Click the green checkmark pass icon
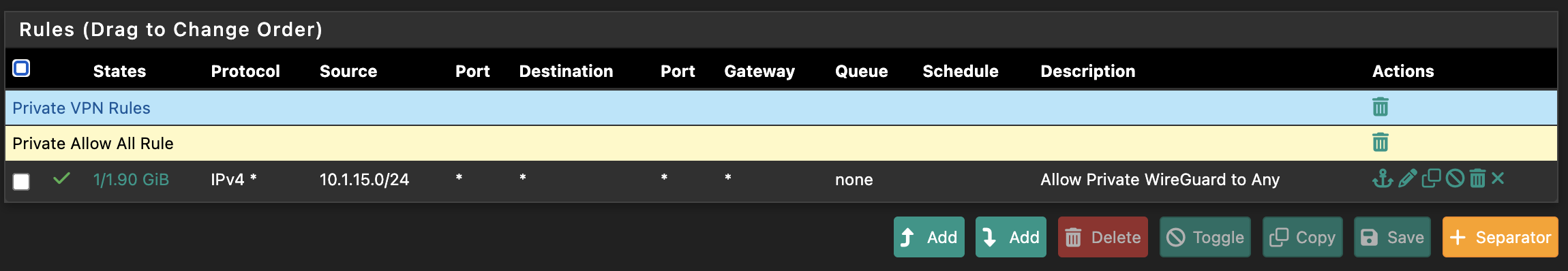 pos(61,178)
